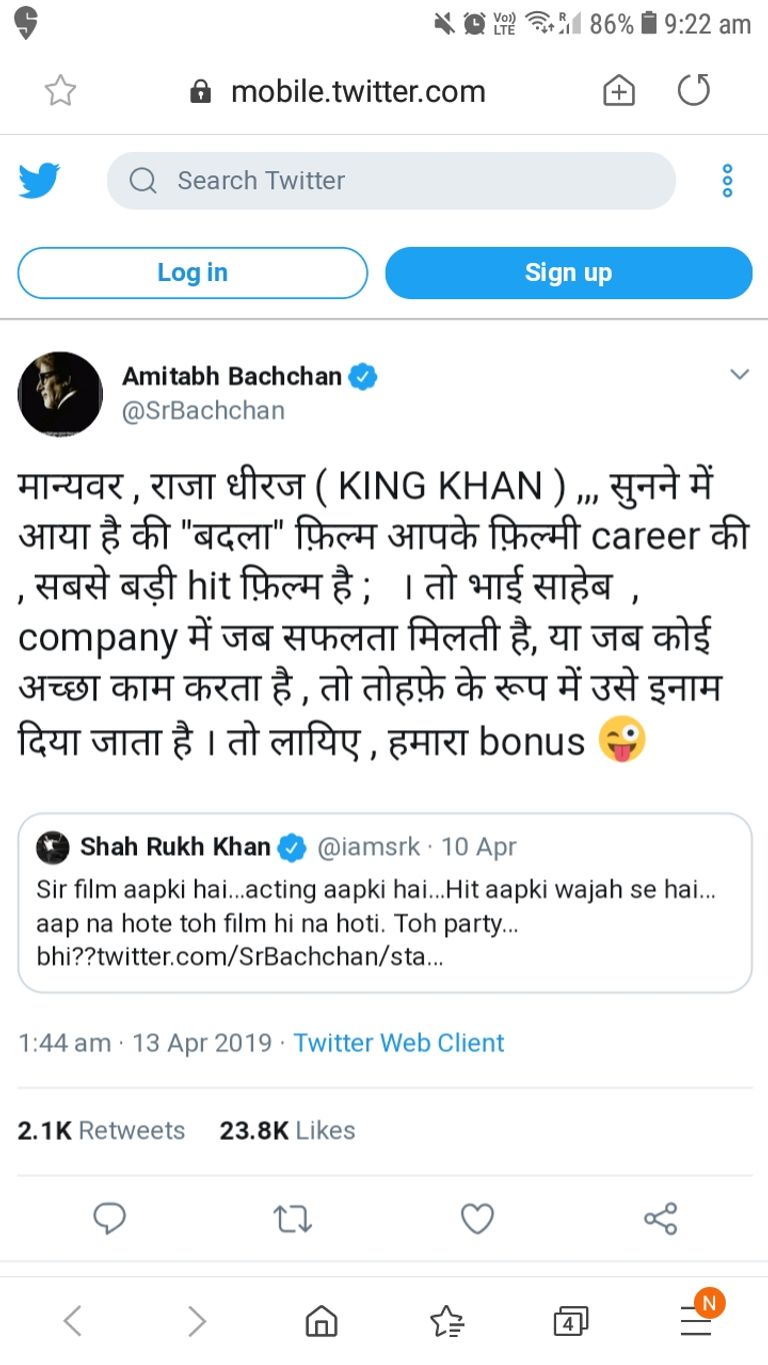This screenshot has width=768, height=1365.
Task: Like the tweet with heart icon
Action: coord(477,1218)
